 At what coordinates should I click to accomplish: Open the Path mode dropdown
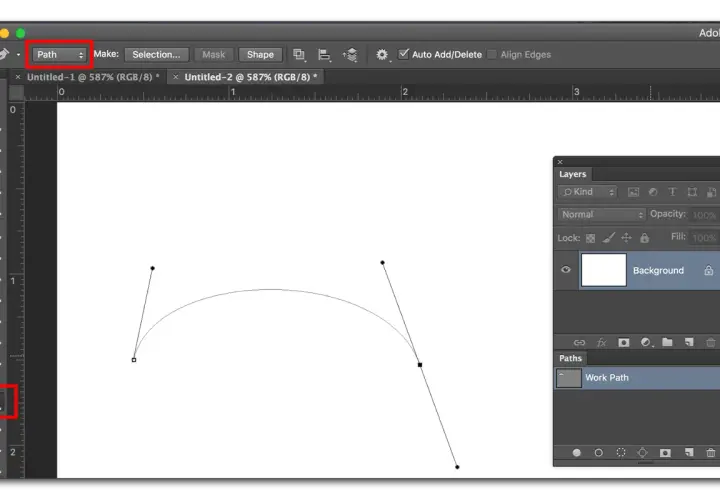tap(59, 55)
